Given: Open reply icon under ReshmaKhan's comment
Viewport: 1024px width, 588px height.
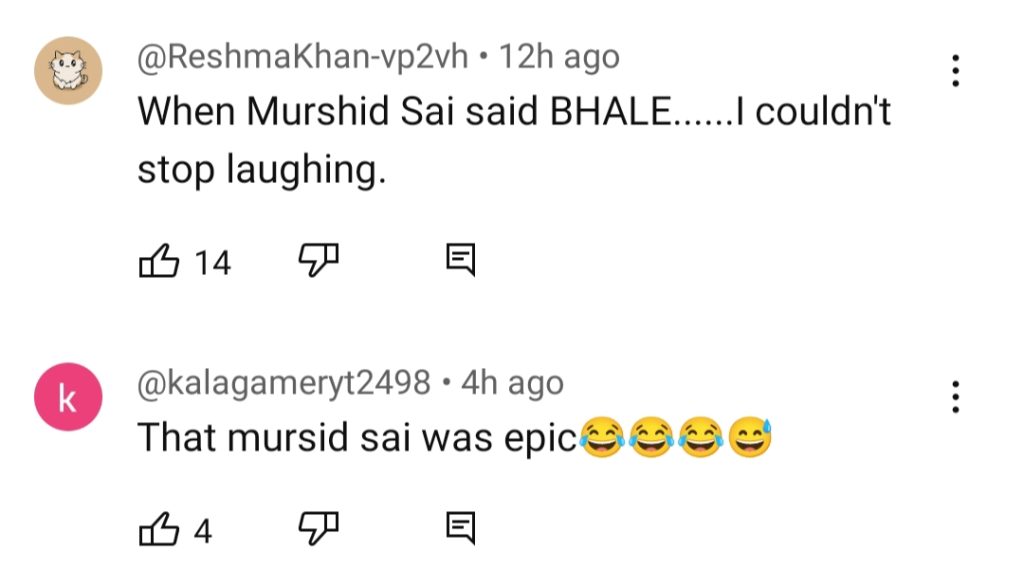Looking at the screenshot, I should pos(459,262).
